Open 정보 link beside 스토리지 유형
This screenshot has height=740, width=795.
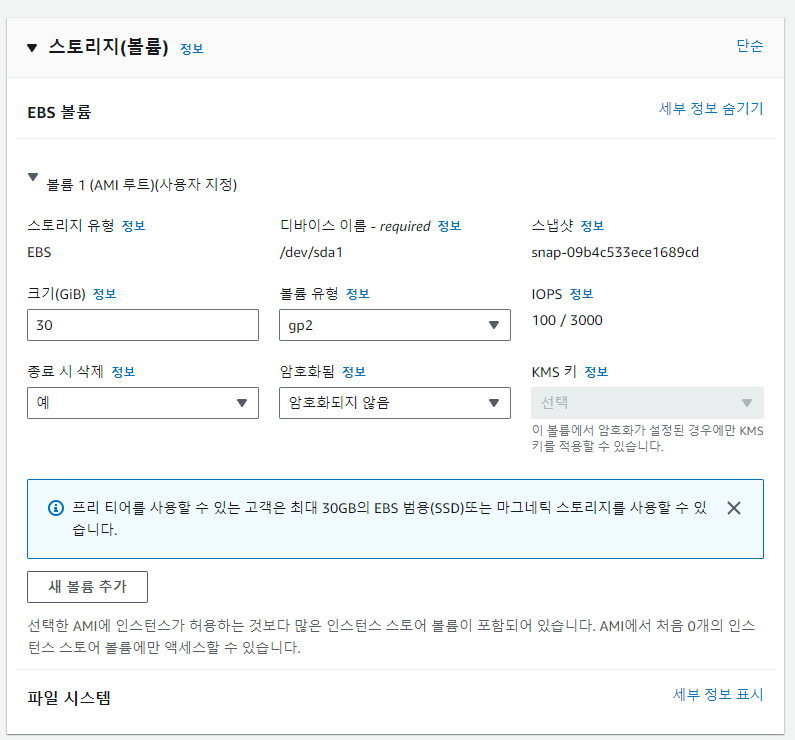coord(133,226)
